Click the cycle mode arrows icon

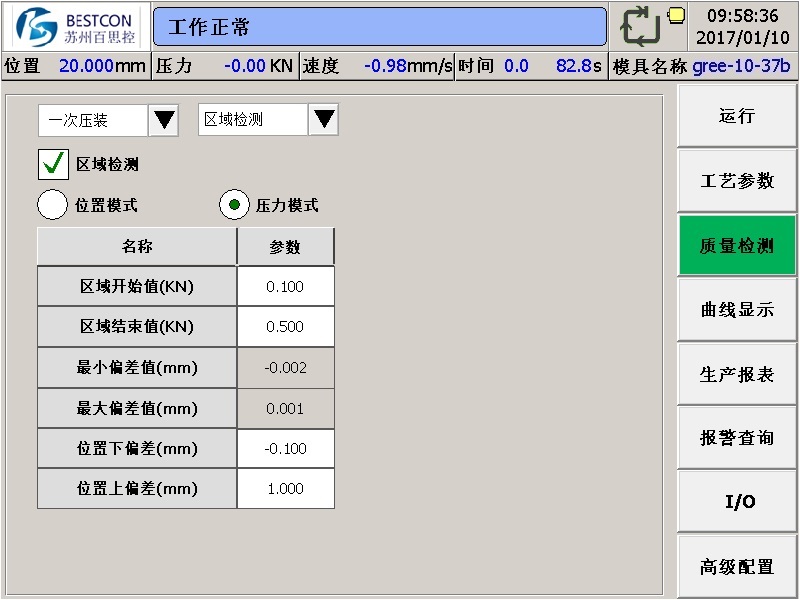[640, 26]
